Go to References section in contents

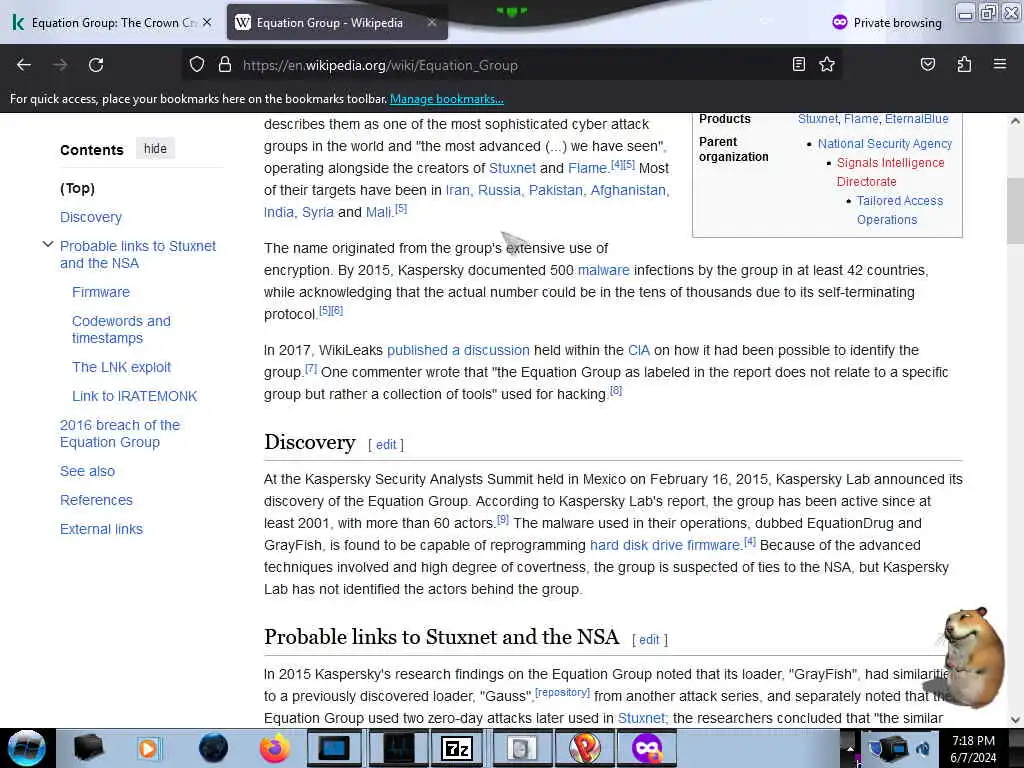point(97,500)
